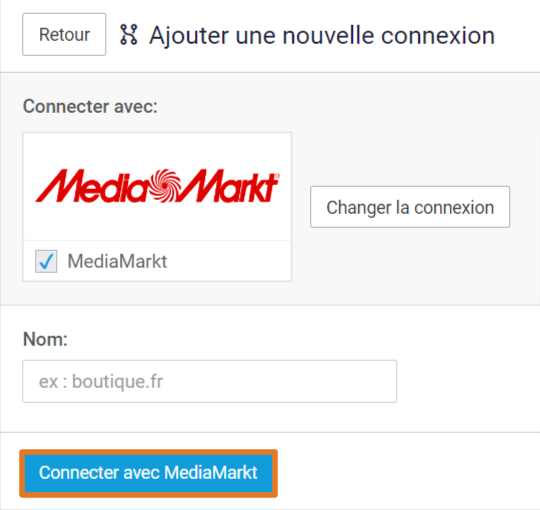Click the MediaMarkt logo image

158,186
